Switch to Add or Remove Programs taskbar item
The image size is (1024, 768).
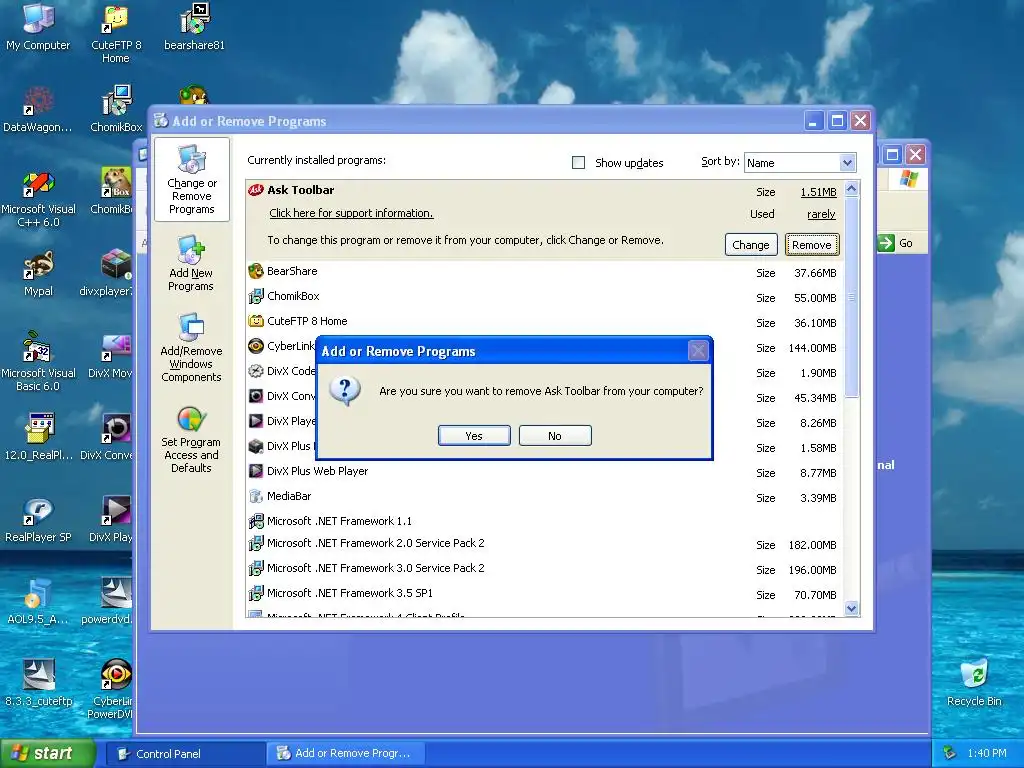click(346, 754)
